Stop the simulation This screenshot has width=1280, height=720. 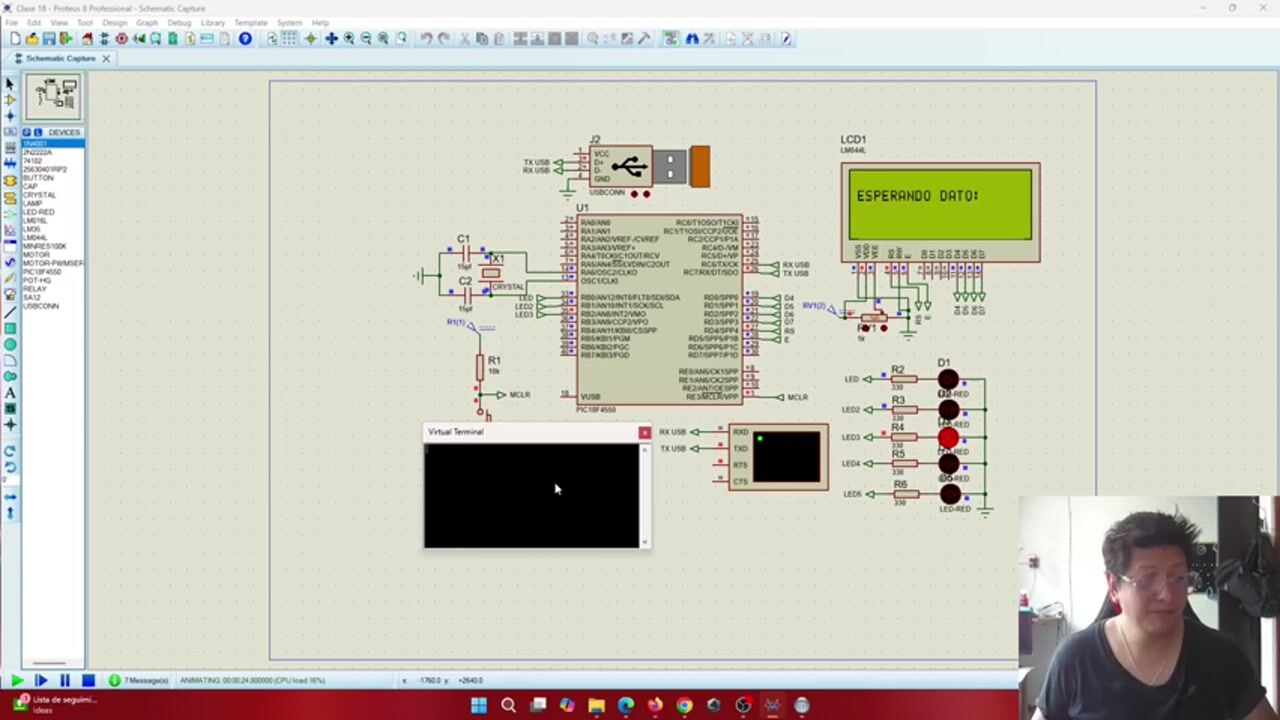pyautogui.click(x=88, y=681)
